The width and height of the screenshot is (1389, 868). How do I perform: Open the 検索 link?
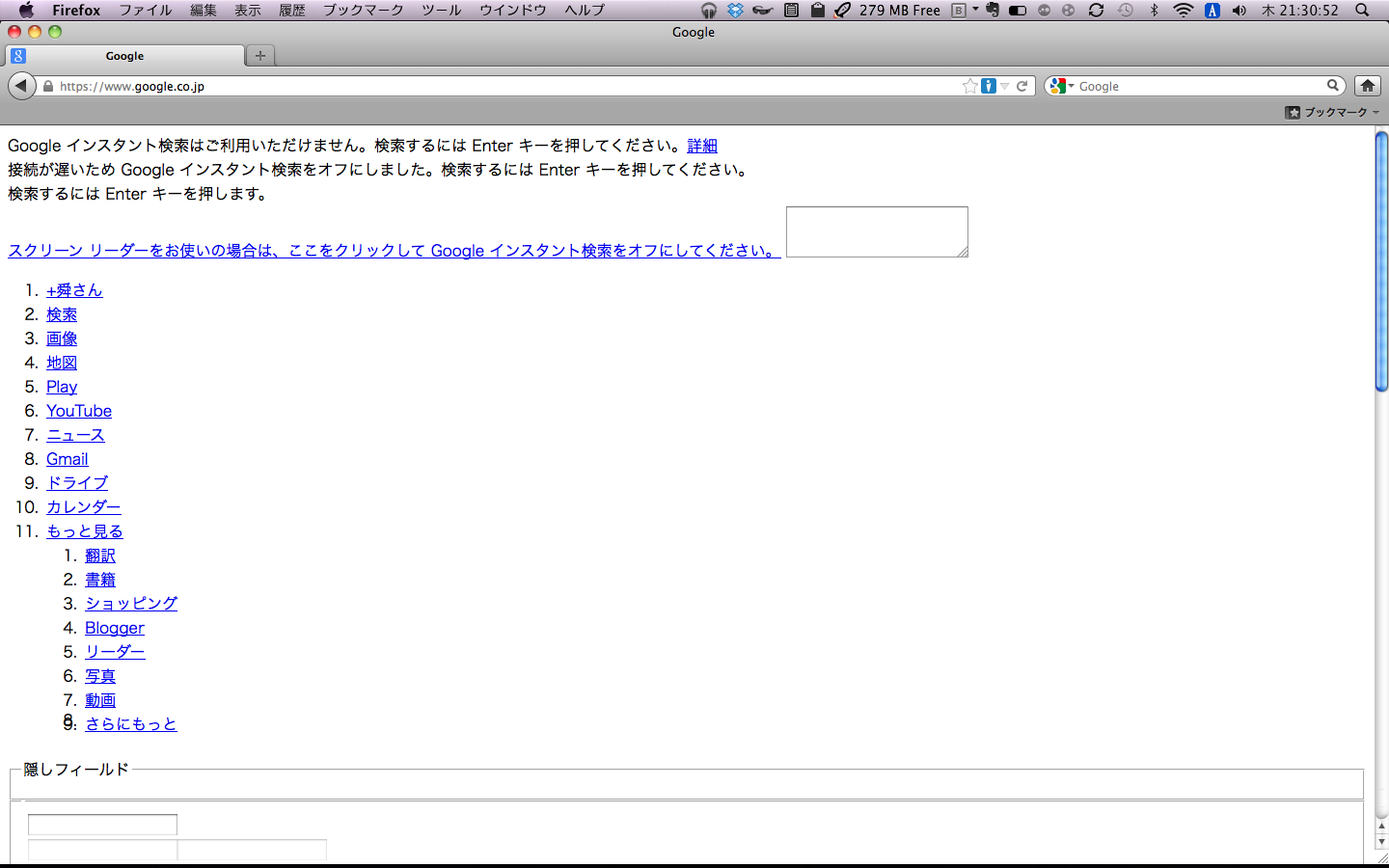(62, 314)
